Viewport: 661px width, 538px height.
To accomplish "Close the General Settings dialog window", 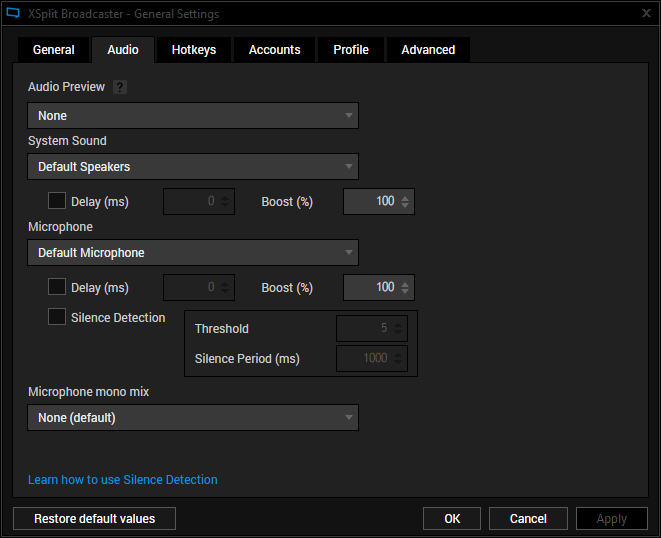I will click(x=645, y=14).
